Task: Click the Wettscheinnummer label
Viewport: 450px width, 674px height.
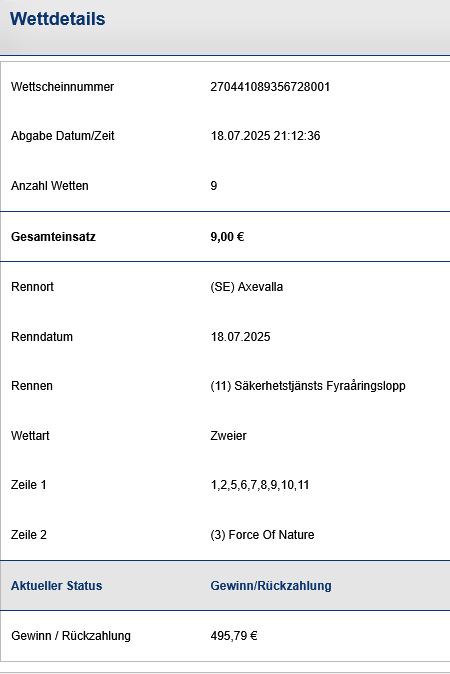Action: point(62,87)
